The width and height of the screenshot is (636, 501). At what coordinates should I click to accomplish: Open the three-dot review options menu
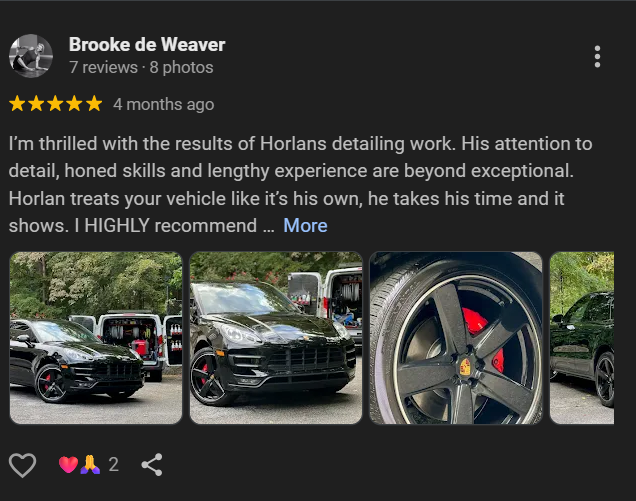coord(597,56)
